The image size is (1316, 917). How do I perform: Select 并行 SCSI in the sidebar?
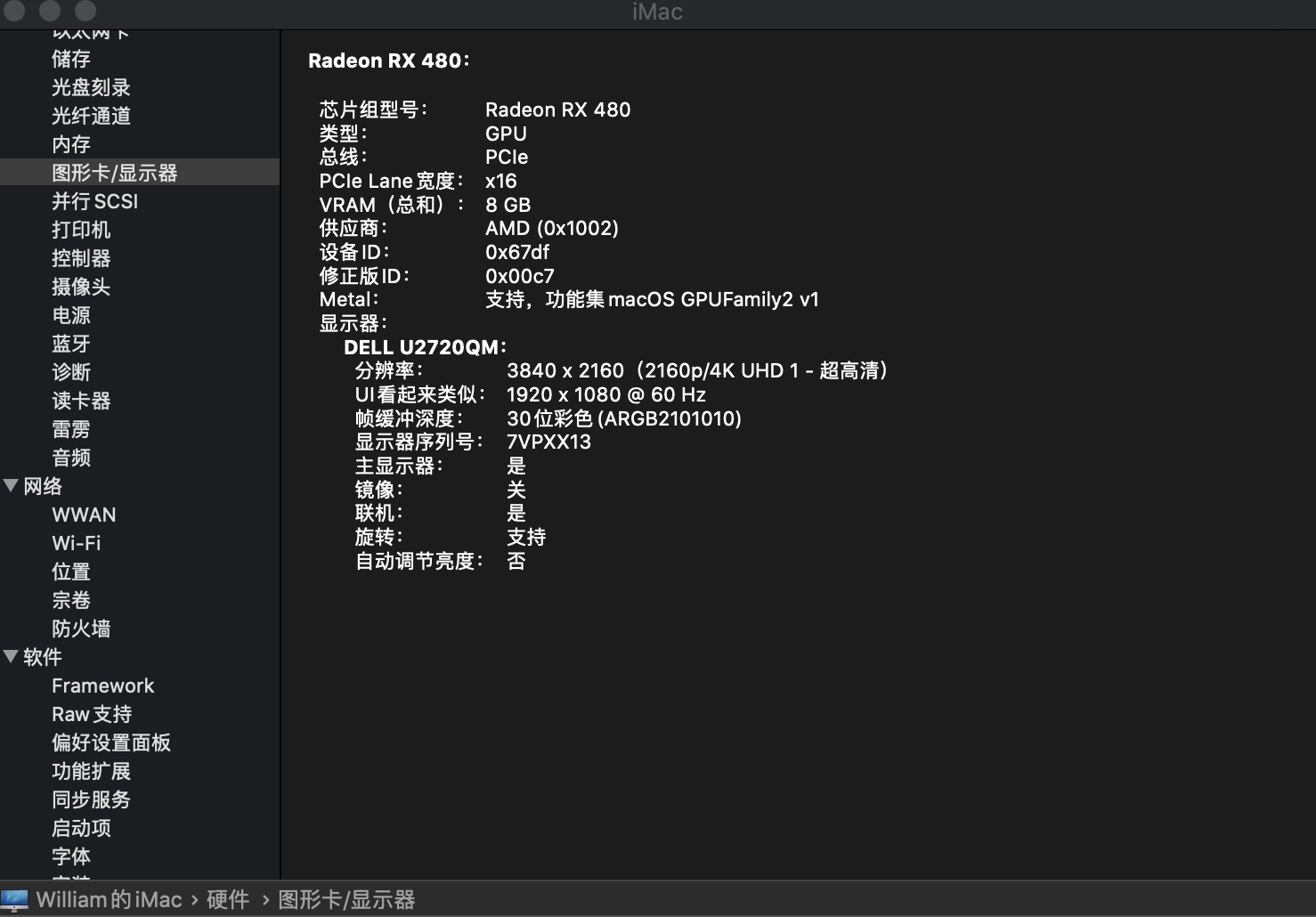[x=95, y=201]
